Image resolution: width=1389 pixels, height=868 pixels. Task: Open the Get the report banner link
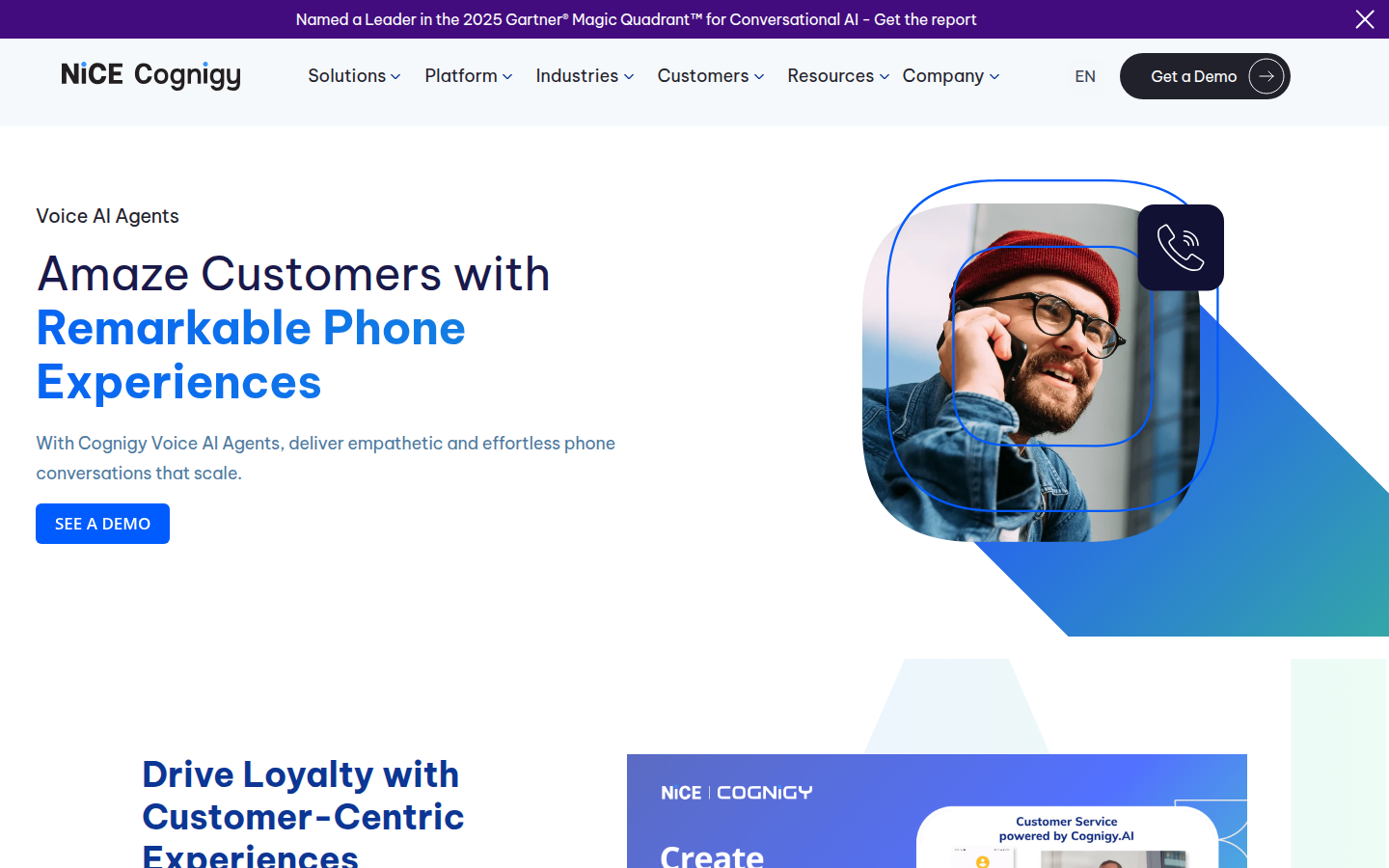point(925,19)
